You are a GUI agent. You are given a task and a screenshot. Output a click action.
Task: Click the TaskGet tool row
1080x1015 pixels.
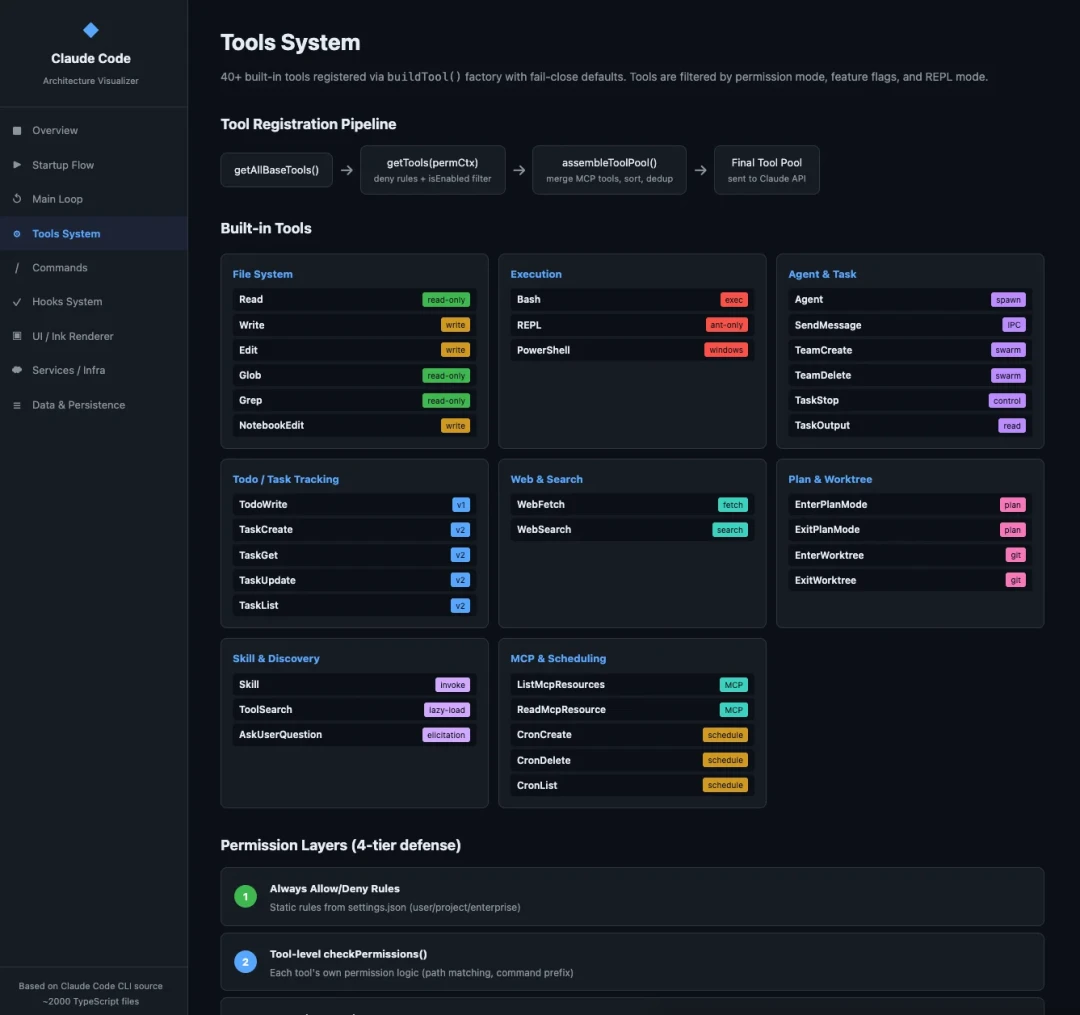pyautogui.click(x=354, y=555)
